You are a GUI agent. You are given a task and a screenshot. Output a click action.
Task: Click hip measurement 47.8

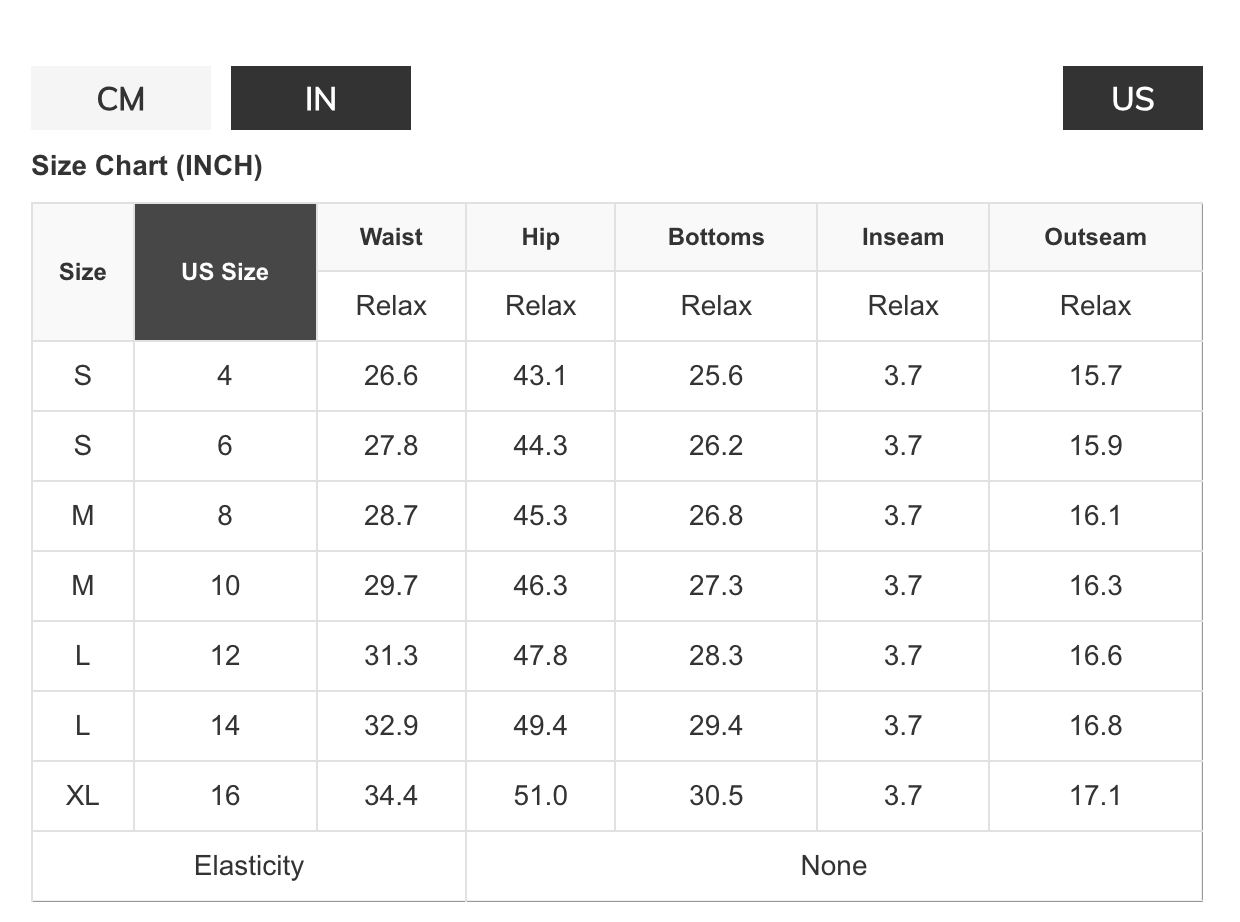[x=540, y=655]
